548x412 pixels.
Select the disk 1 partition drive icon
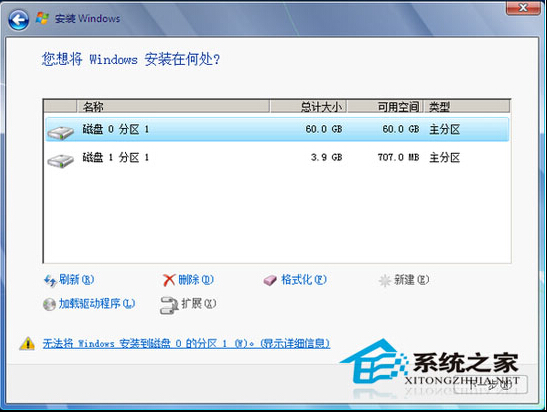coord(60,161)
